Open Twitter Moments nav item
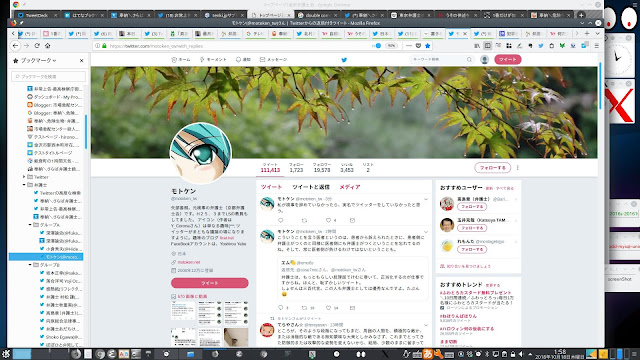640x360 pixels. 213,60
